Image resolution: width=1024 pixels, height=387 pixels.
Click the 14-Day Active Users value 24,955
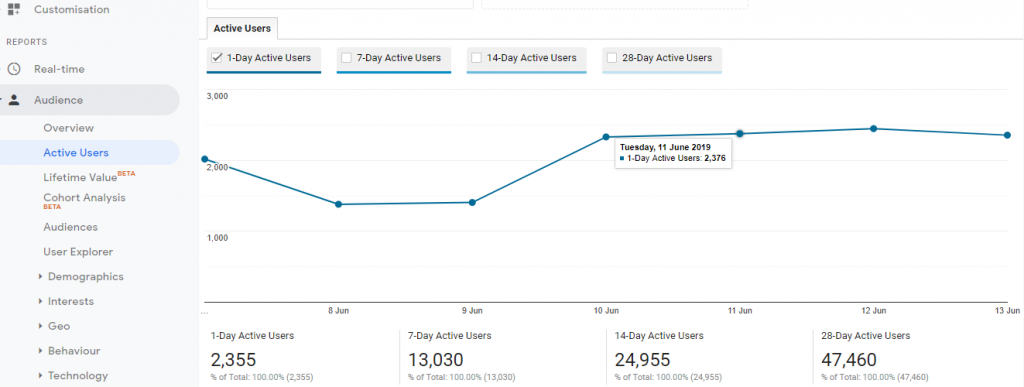pyautogui.click(x=643, y=360)
